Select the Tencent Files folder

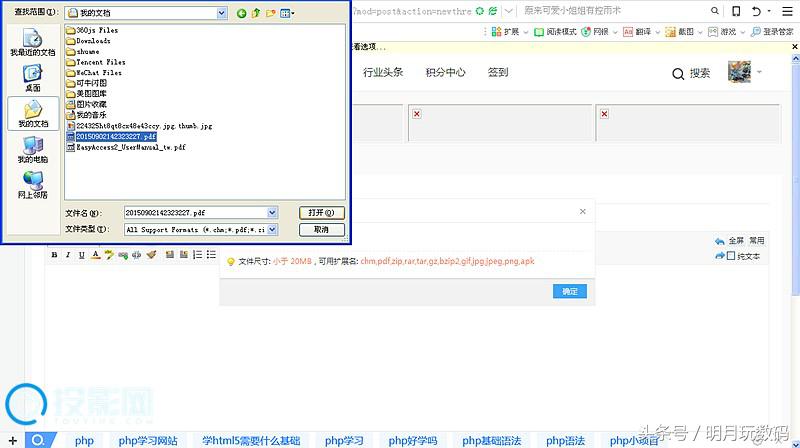(x=96, y=62)
